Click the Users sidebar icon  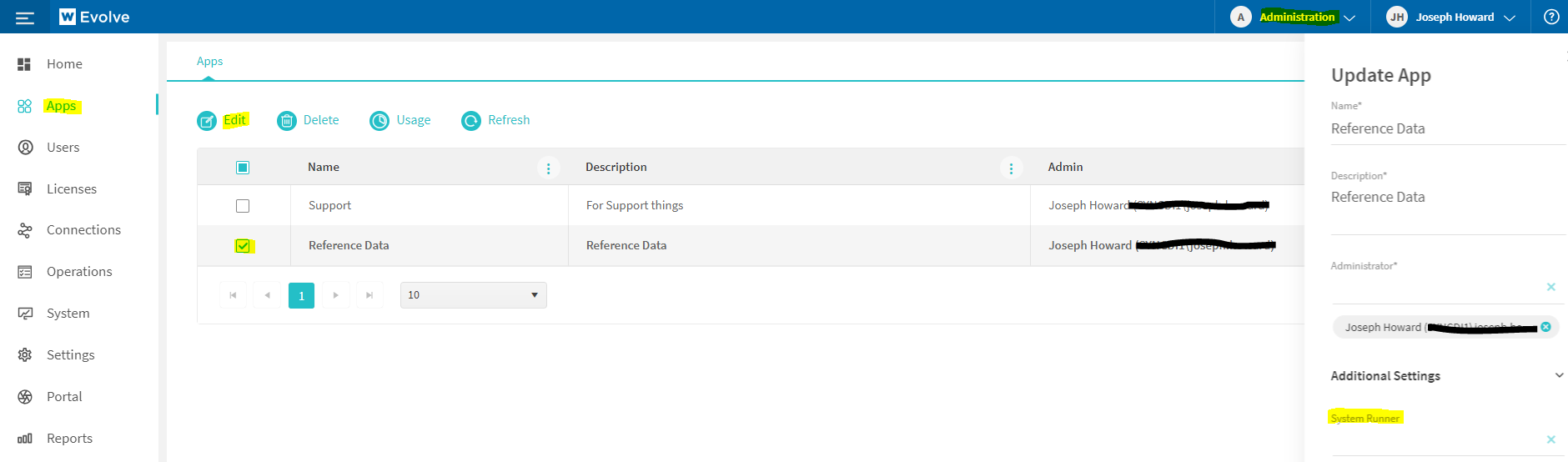click(x=25, y=148)
